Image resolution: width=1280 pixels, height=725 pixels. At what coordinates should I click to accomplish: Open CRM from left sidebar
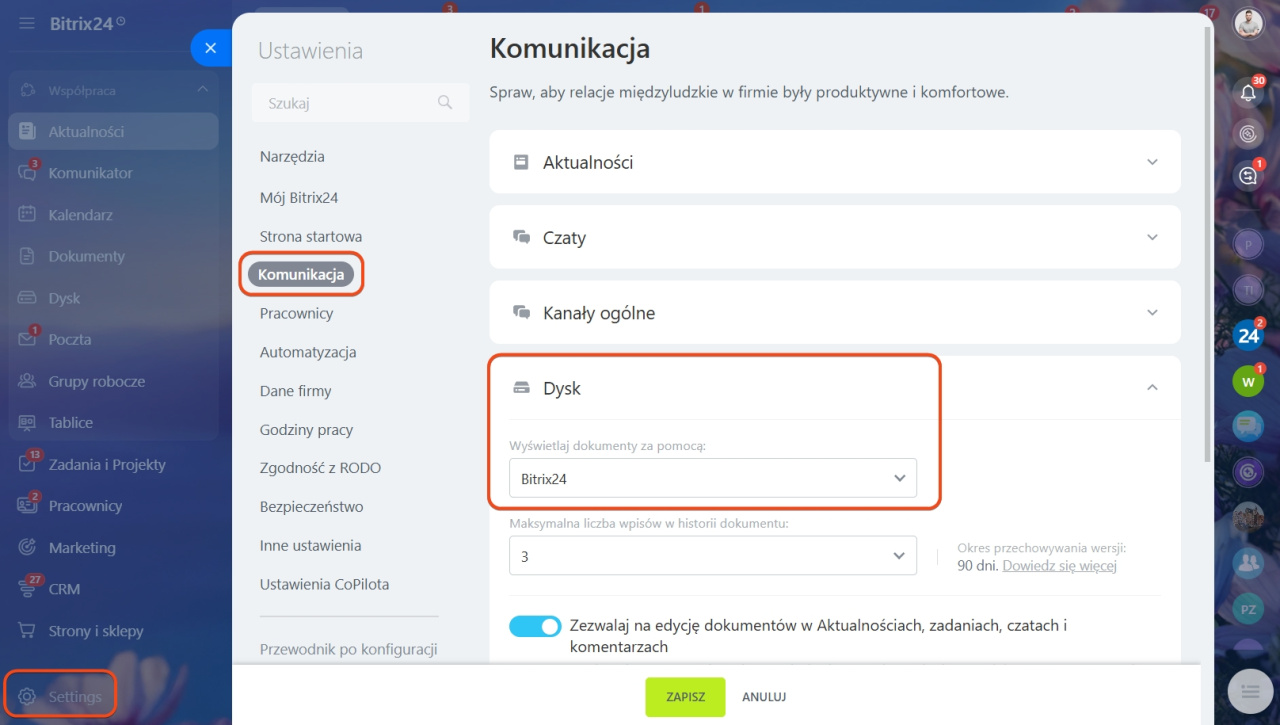pyautogui.click(x=64, y=589)
